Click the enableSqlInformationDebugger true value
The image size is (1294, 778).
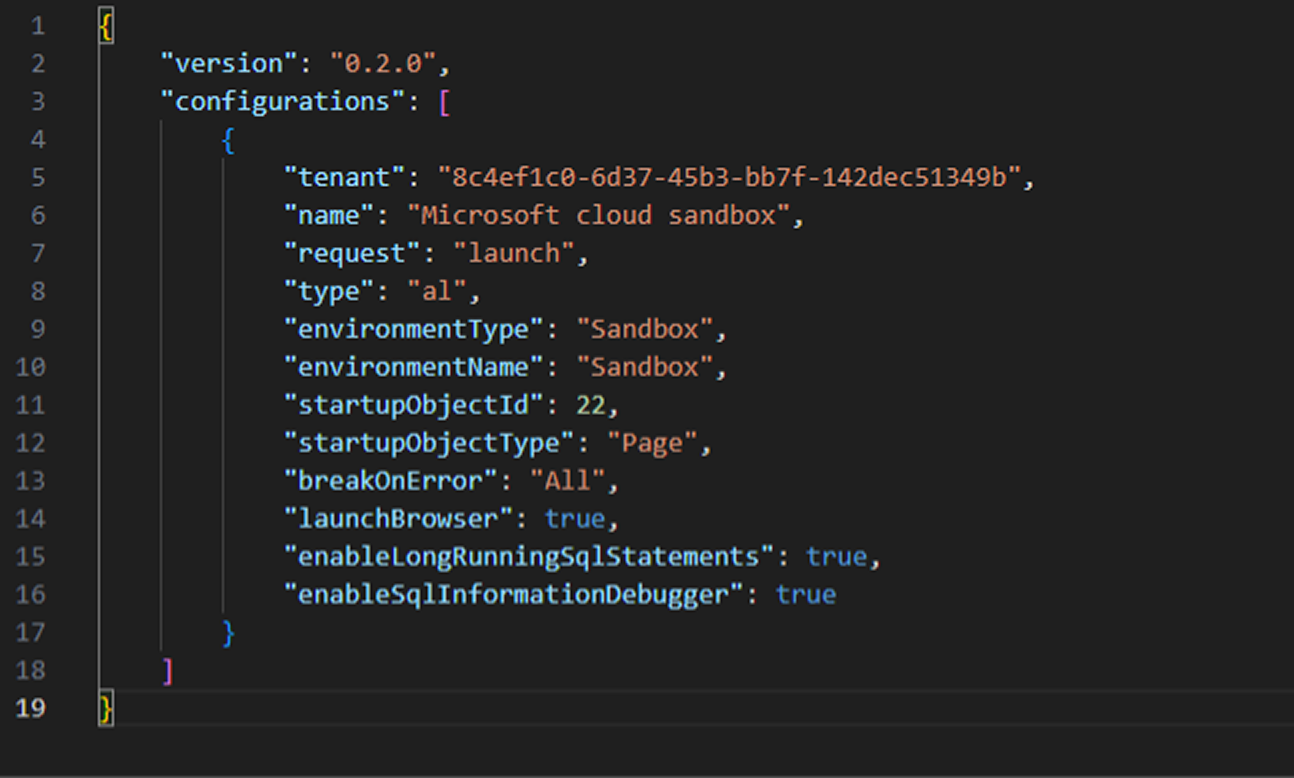(x=805, y=595)
